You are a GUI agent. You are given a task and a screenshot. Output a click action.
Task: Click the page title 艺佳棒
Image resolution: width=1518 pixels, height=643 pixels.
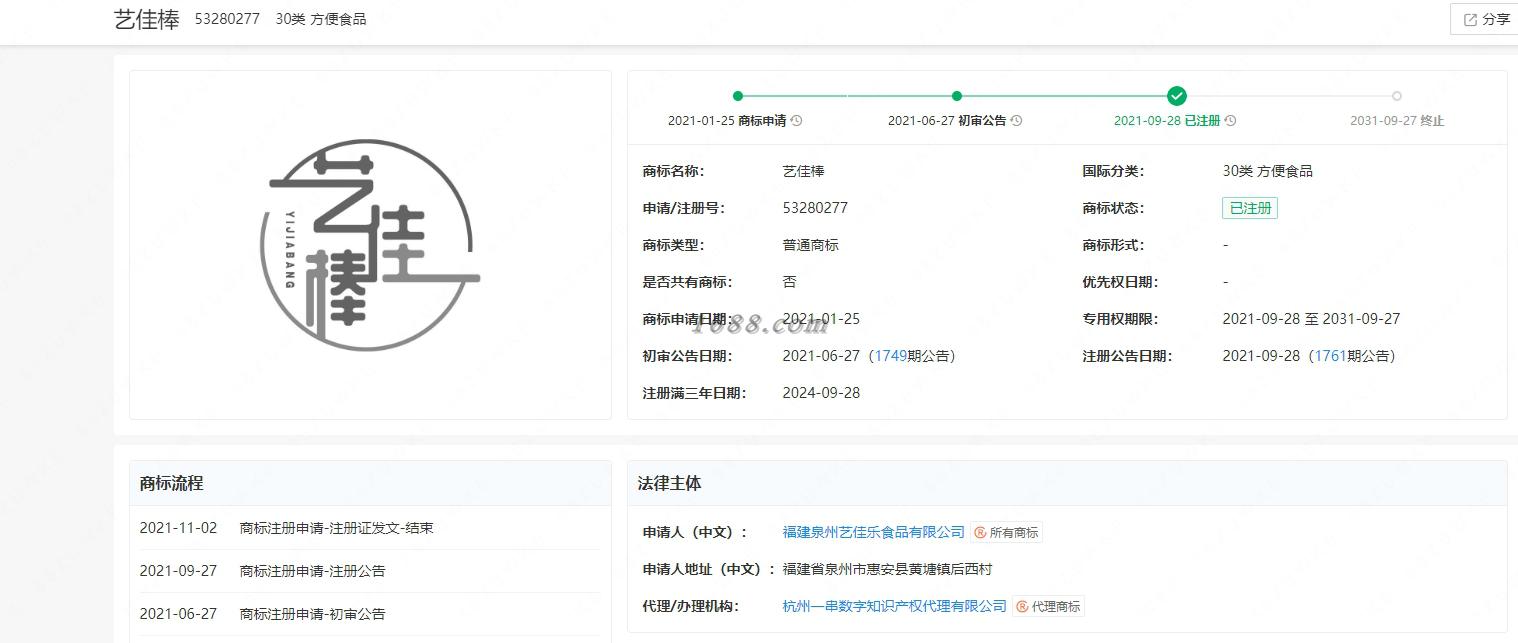(147, 20)
